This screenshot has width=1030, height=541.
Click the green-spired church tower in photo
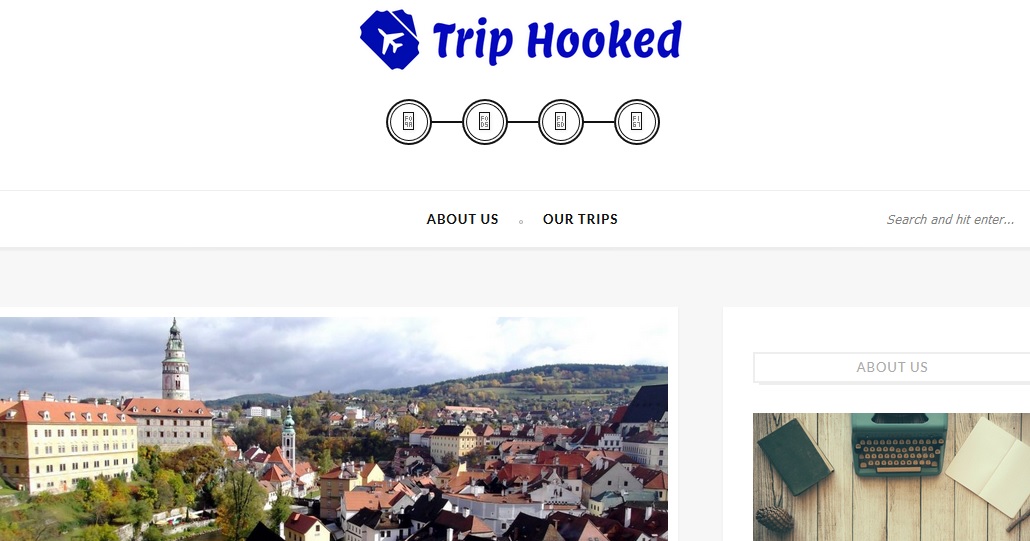(288, 437)
